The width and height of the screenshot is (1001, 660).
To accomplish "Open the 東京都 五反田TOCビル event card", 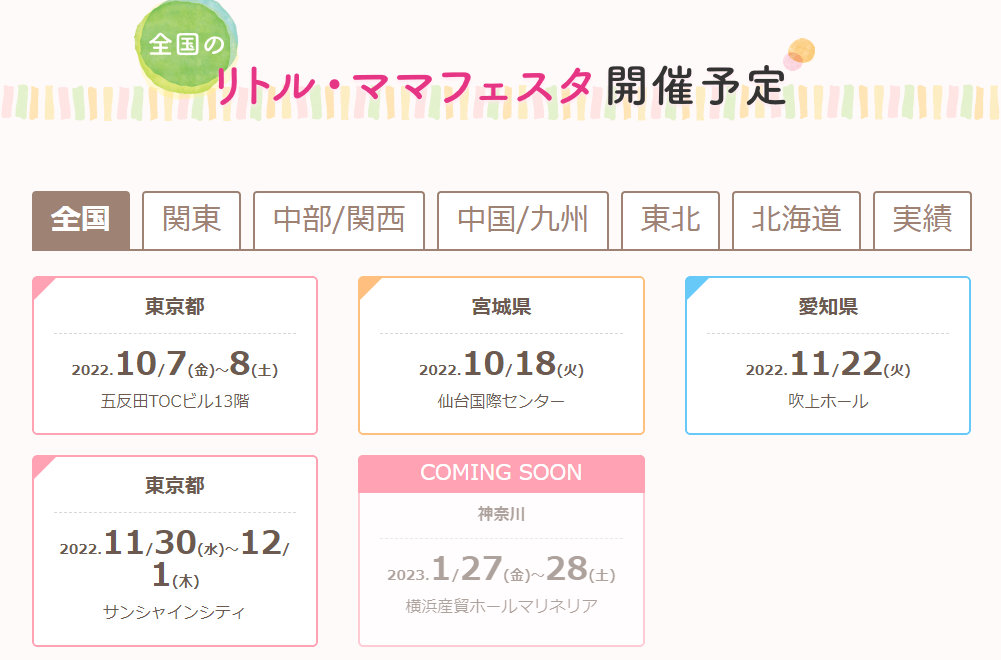I will (x=175, y=356).
